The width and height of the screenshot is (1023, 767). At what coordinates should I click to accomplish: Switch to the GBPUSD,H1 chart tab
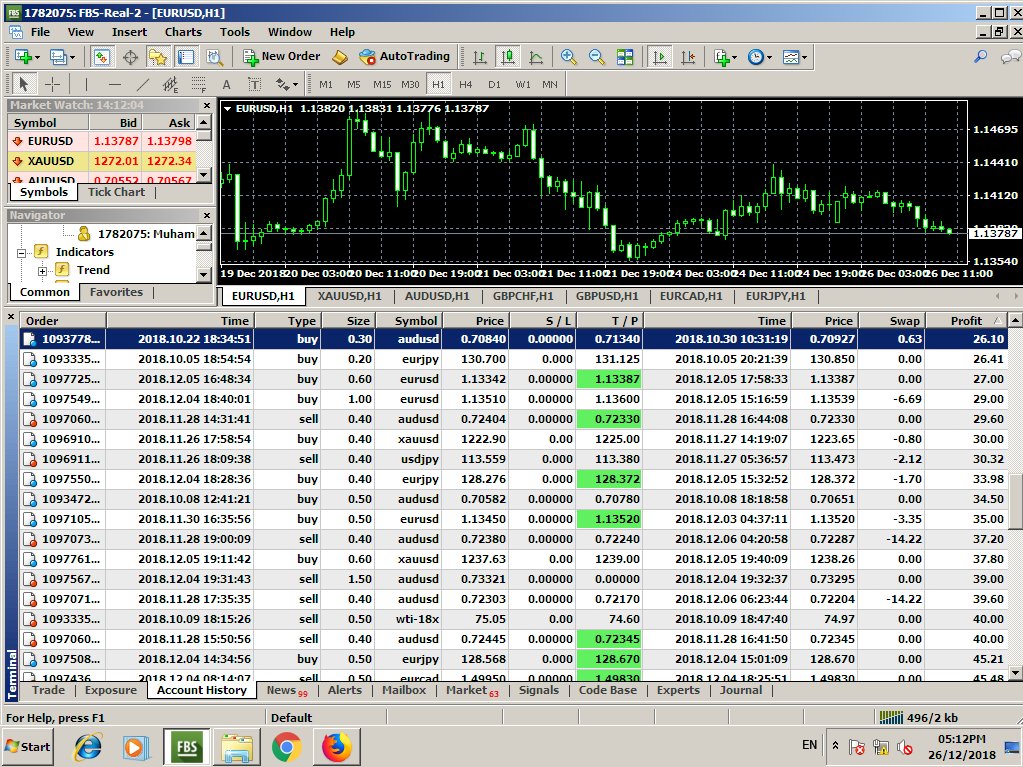click(x=607, y=296)
